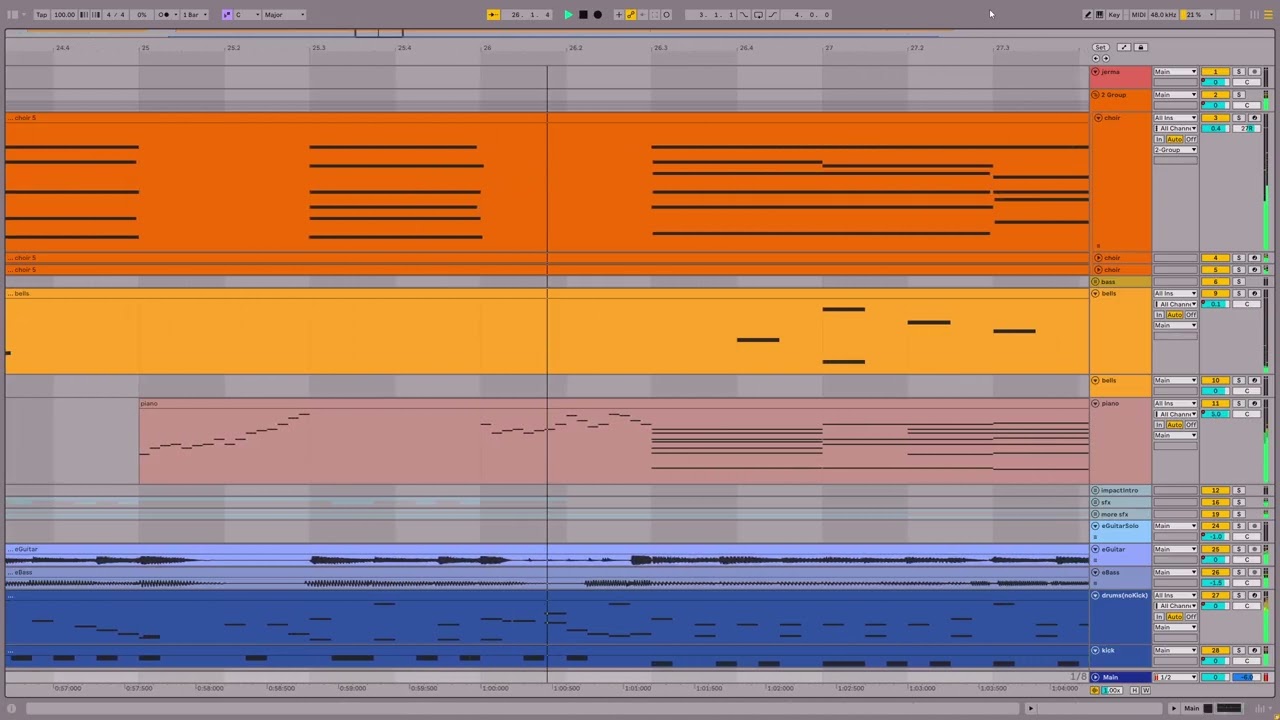Toggle the purple scale mode icon

coord(227,15)
